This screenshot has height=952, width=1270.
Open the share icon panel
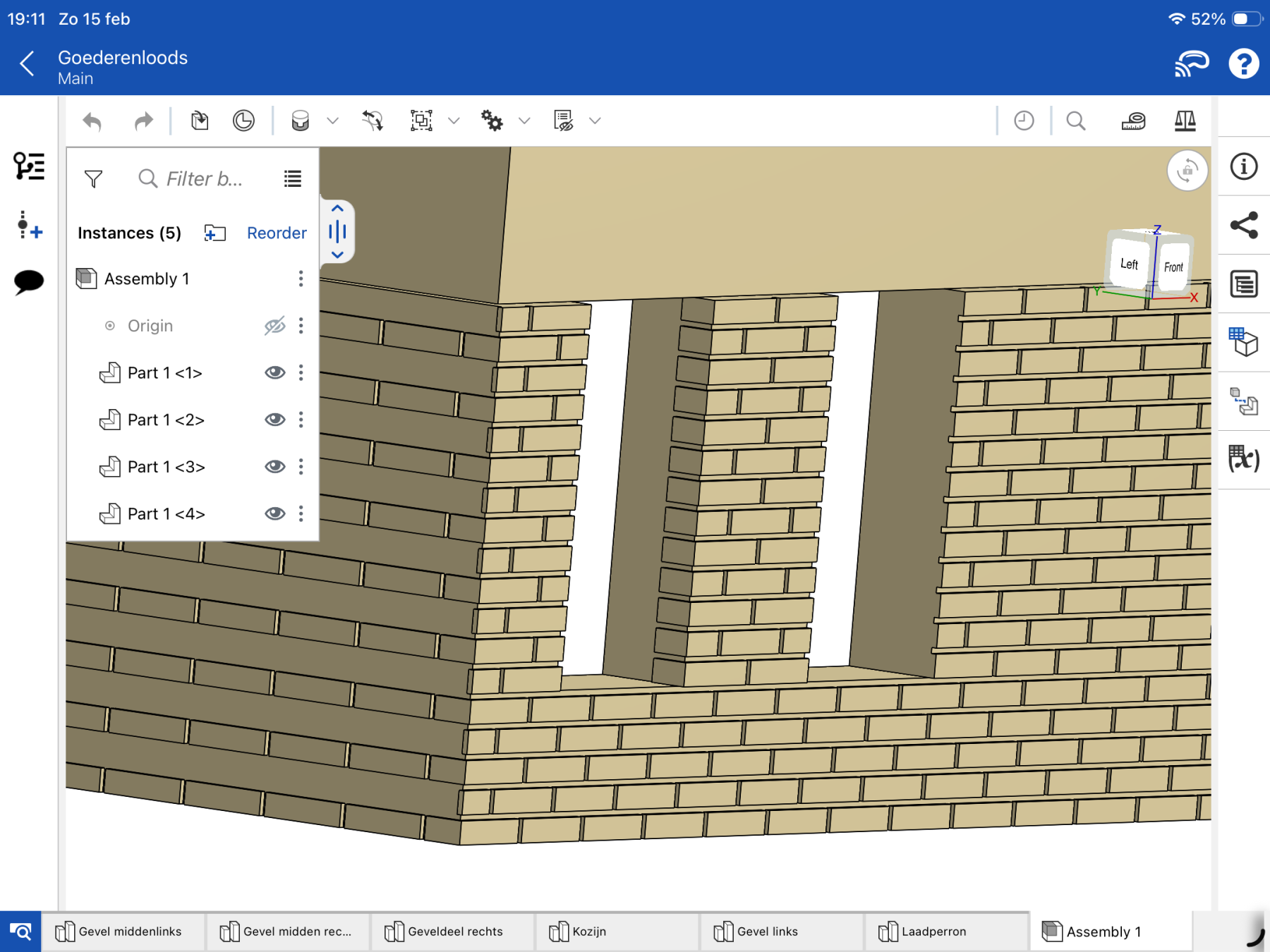coord(1243,226)
